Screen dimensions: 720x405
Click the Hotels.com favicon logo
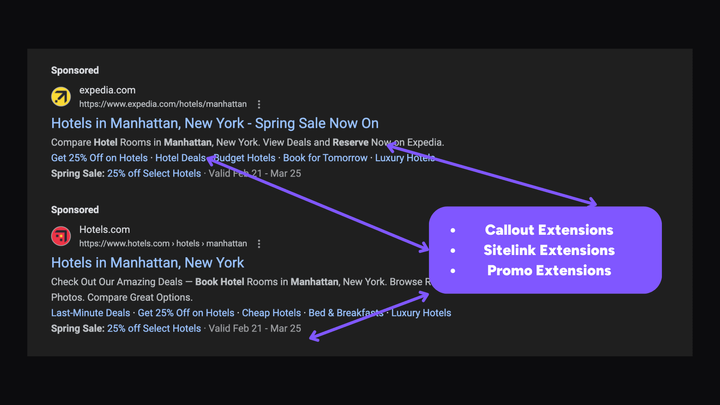click(61, 236)
